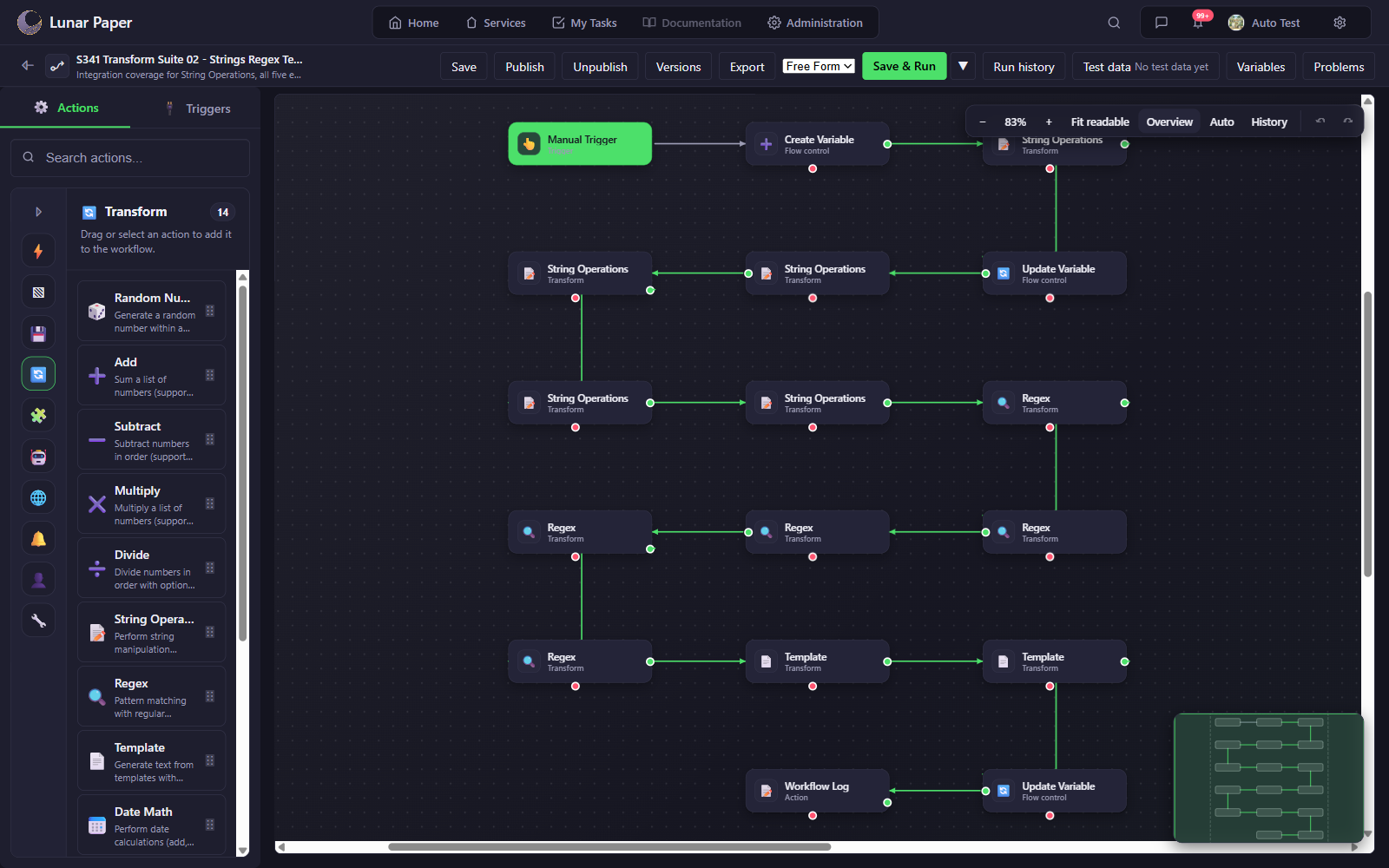1389x868 pixels.
Task: Go back using the left arrow icon
Action: [x=27, y=66]
